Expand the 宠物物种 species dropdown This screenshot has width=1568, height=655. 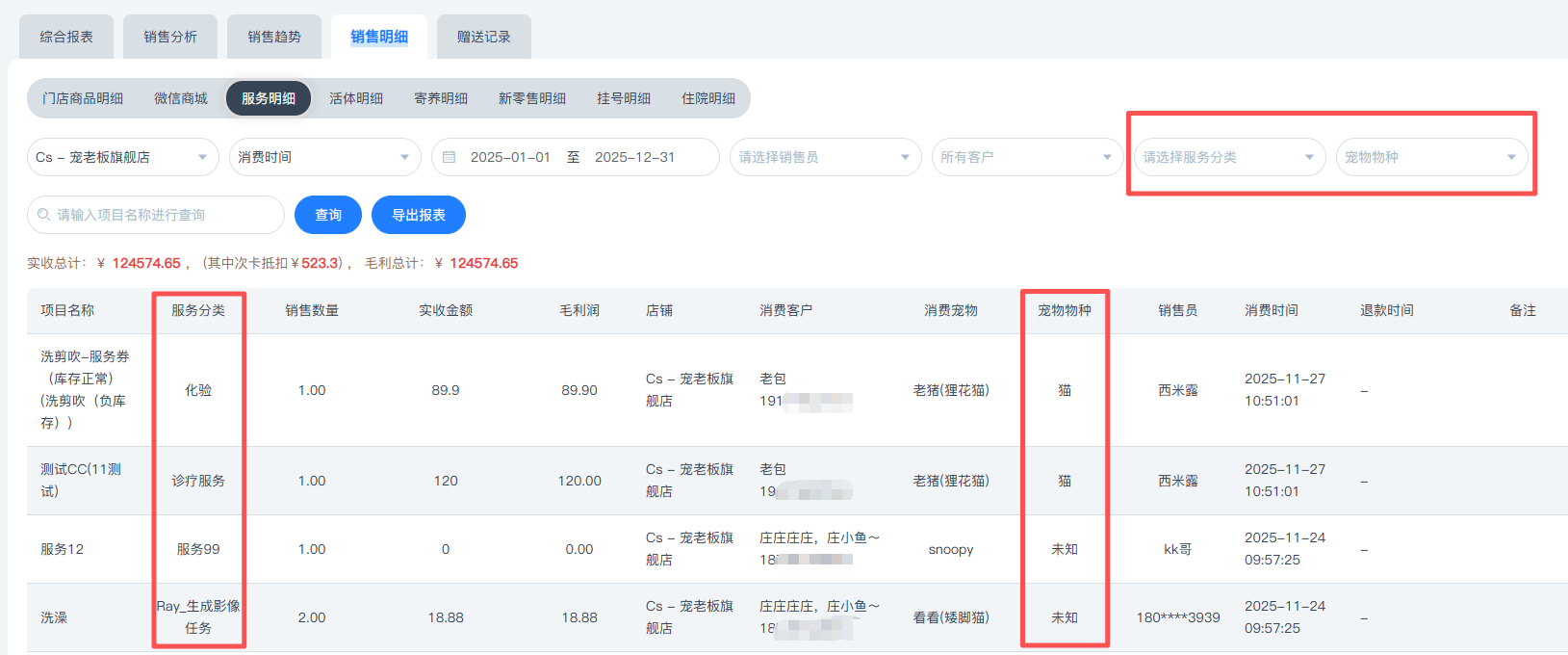[x=1430, y=157]
